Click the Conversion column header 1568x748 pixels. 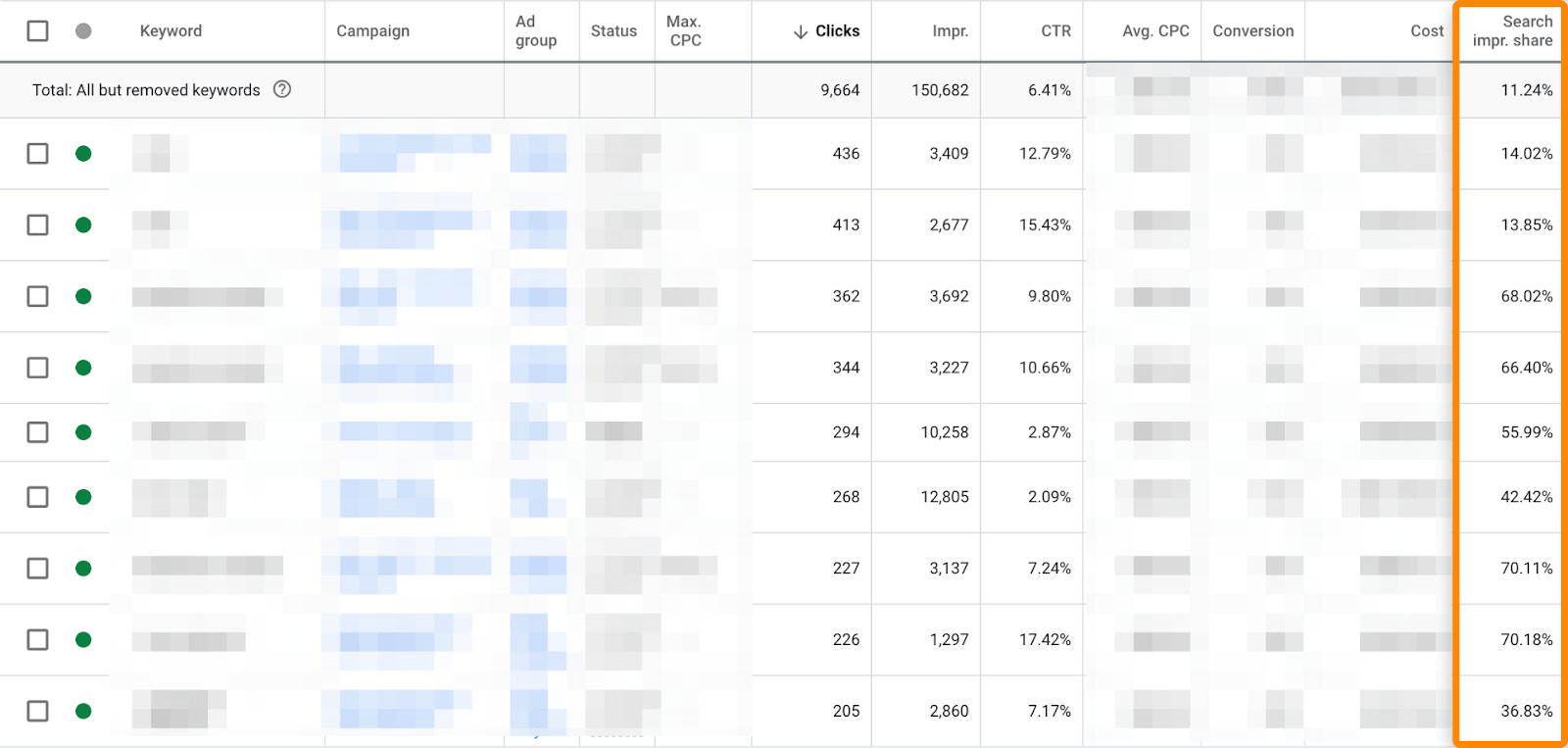[1252, 30]
